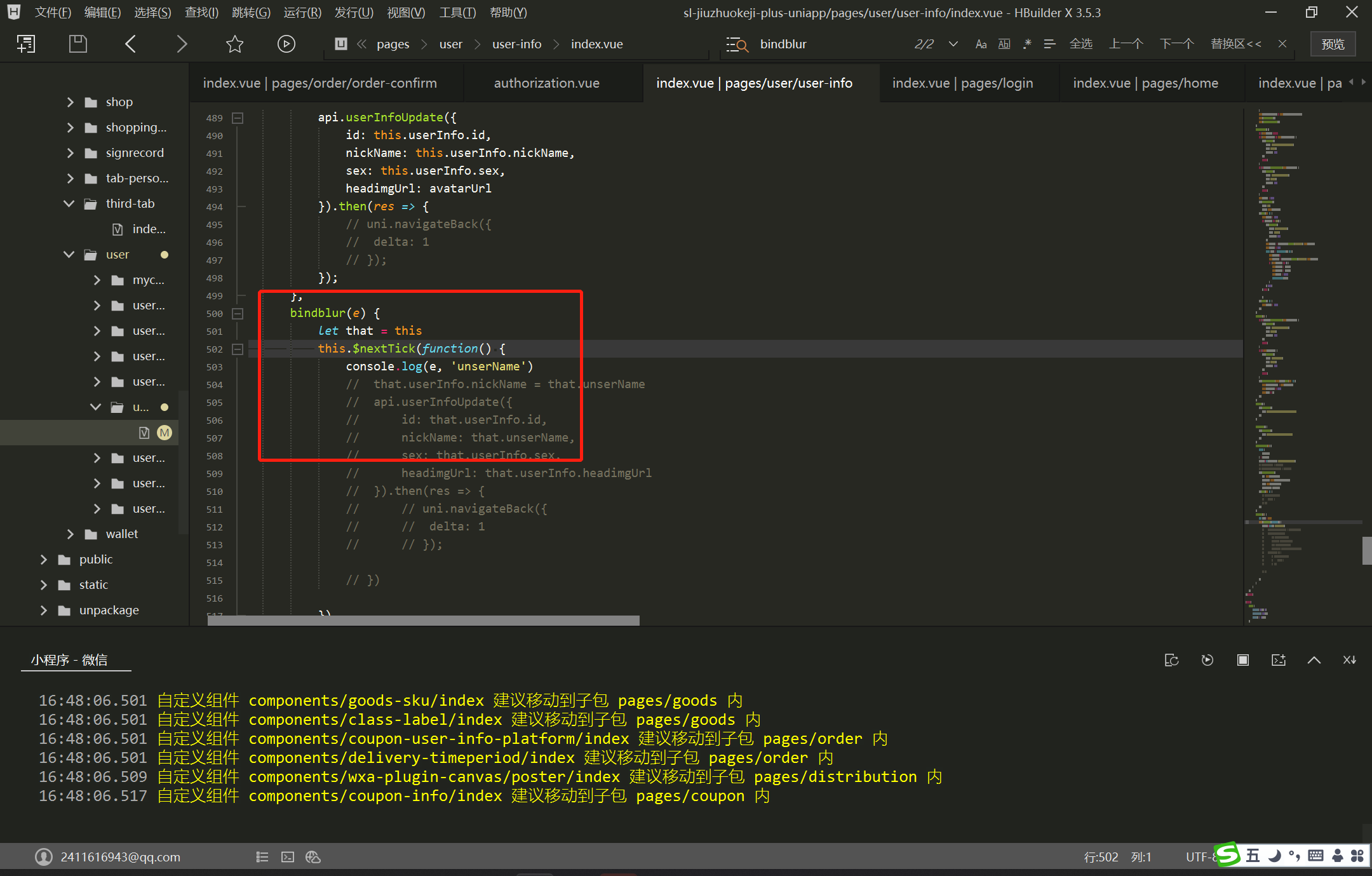Open the 运行(R) menu
The width and height of the screenshot is (1372, 876).
(x=302, y=13)
